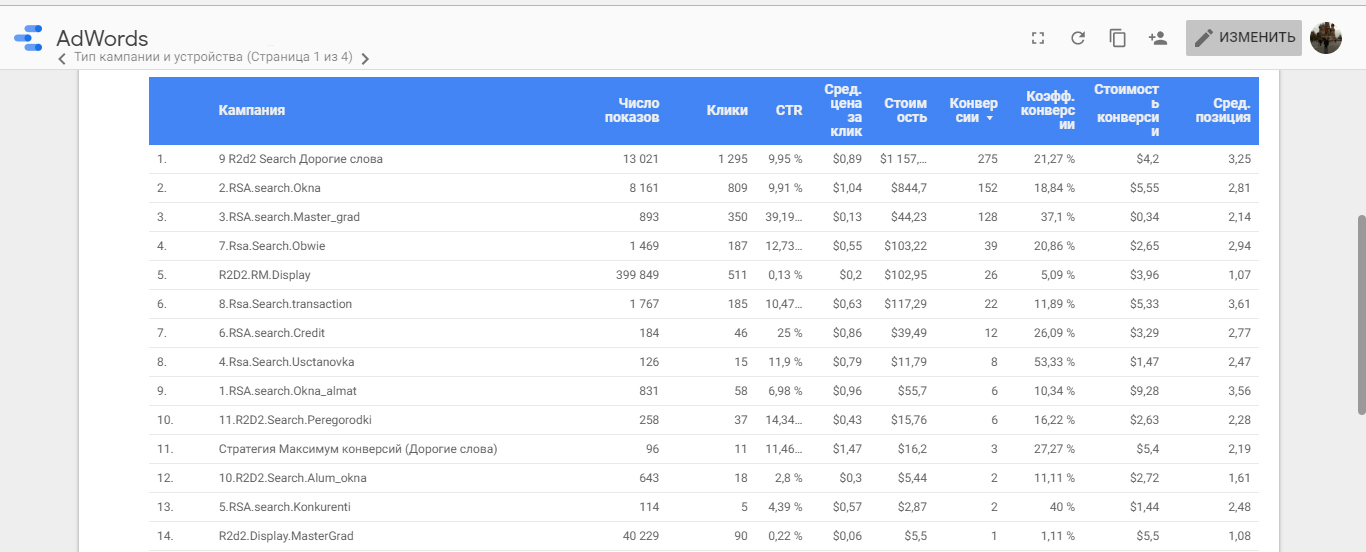This screenshot has width=1366, height=552.
Task: Sort by Число показов column
Action: (632, 110)
